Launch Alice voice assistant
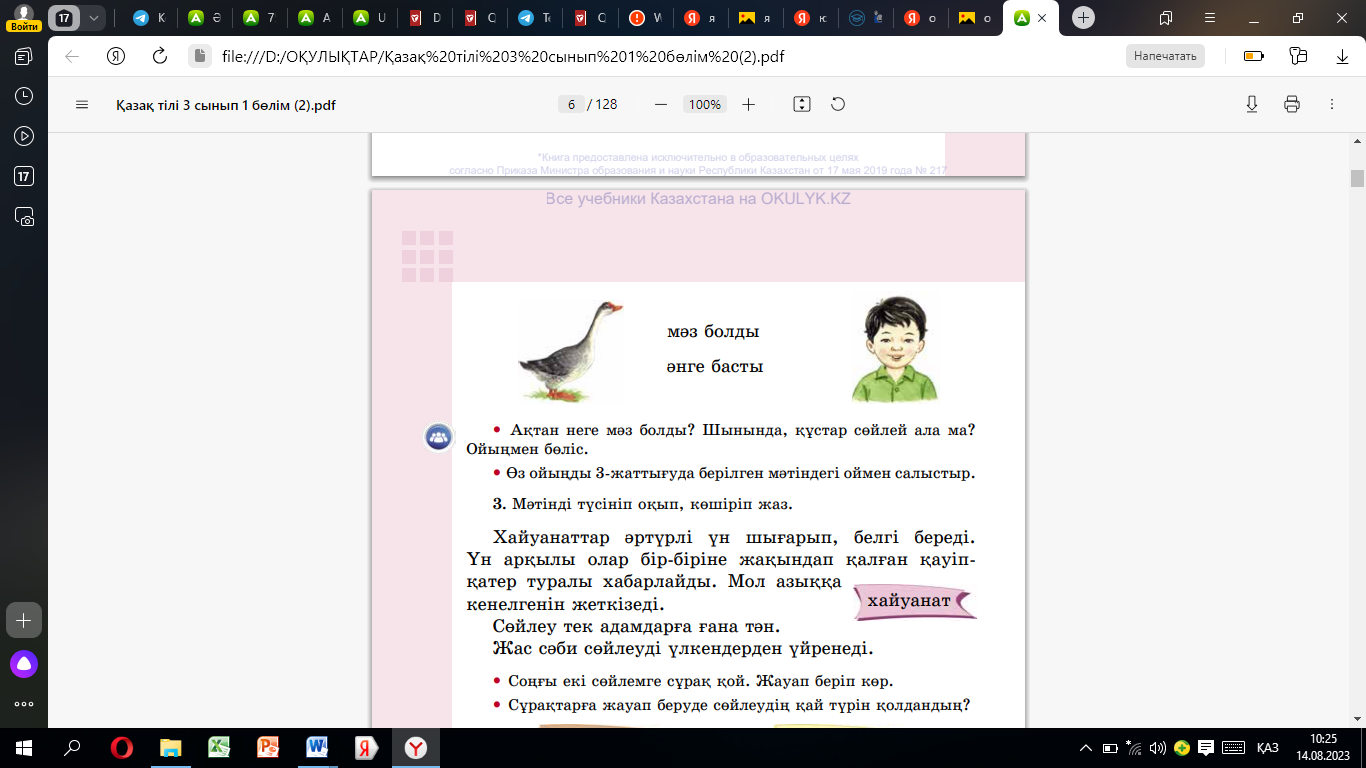Screen dimensions: 1366x768 [x=24, y=663]
